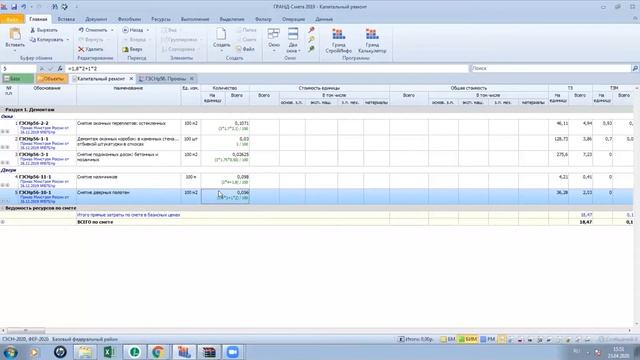Open the Объекты orange tab
640x360 pixels.
(51, 79)
